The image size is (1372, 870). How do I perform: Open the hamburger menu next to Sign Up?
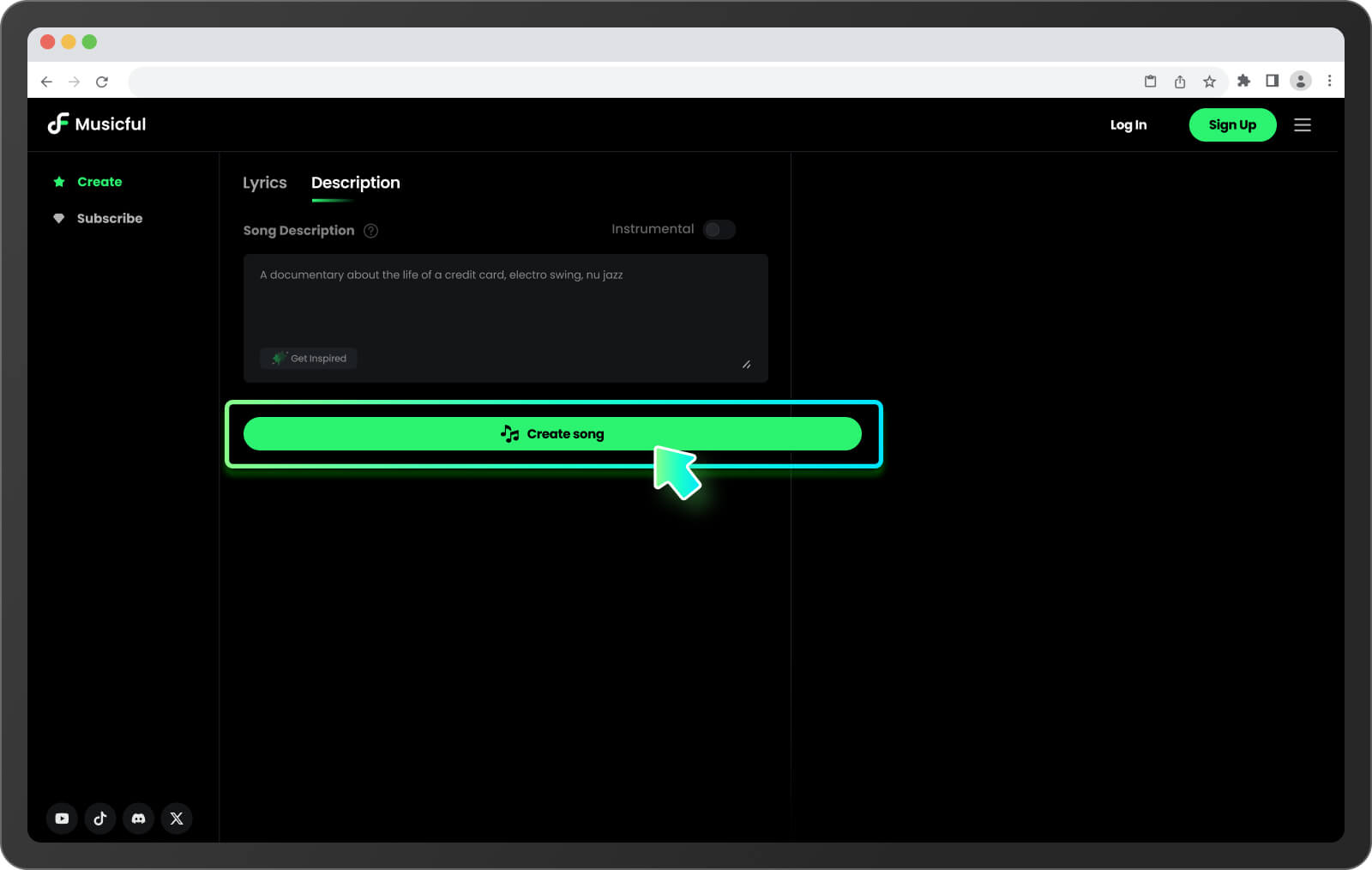pos(1303,125)
